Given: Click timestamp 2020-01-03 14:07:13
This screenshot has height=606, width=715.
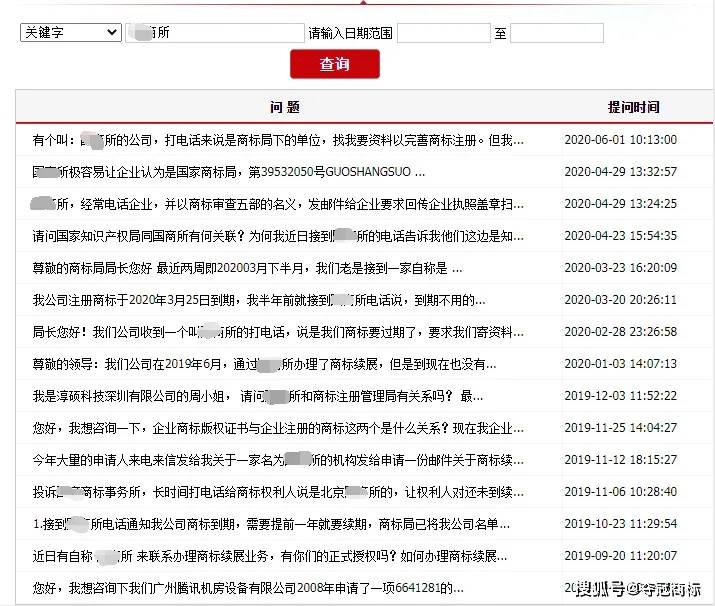Looking at the screenshot, I should pos(621,363).
